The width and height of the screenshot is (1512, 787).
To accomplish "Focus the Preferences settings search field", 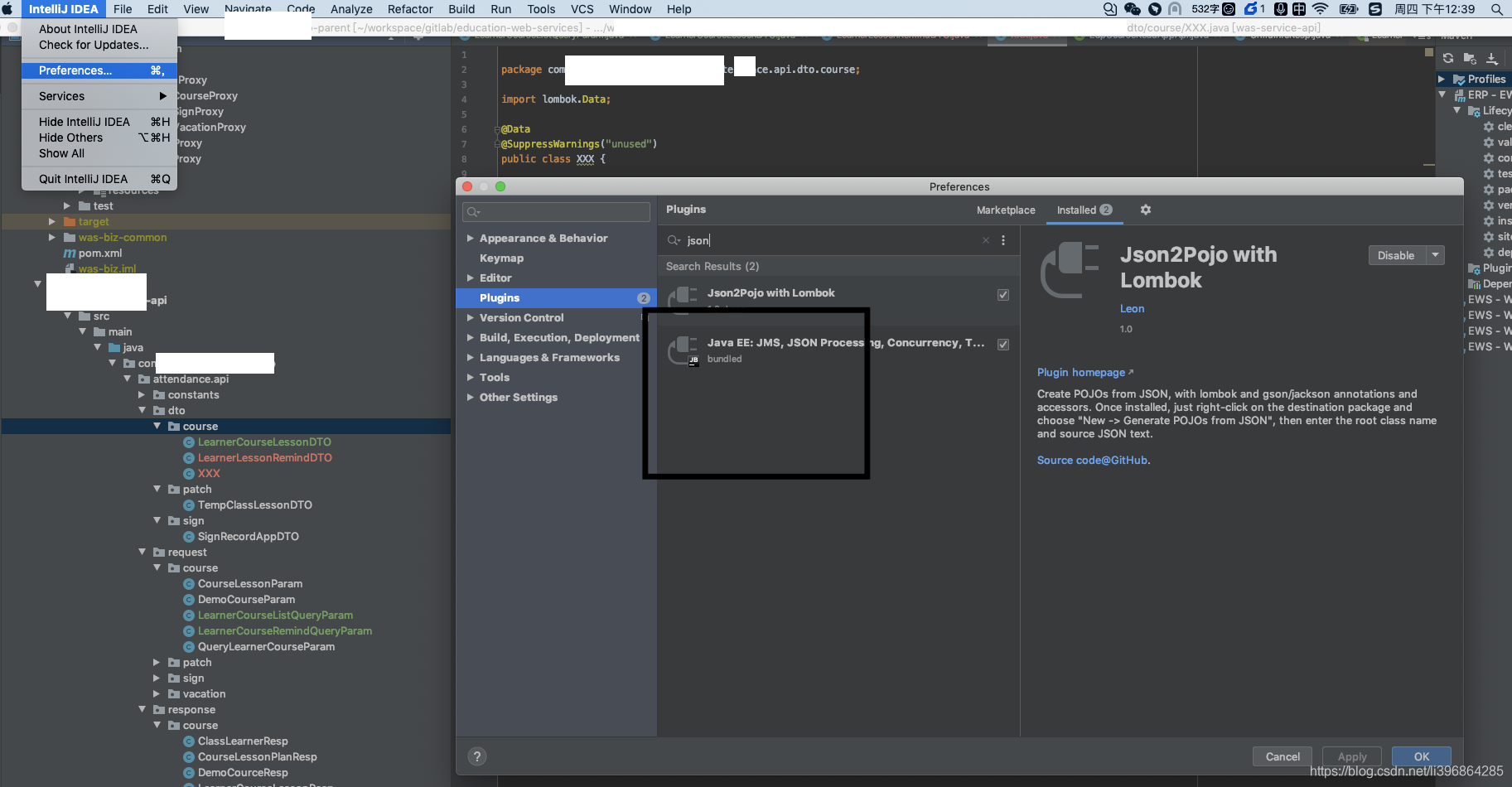I will (x=556, y=212).
